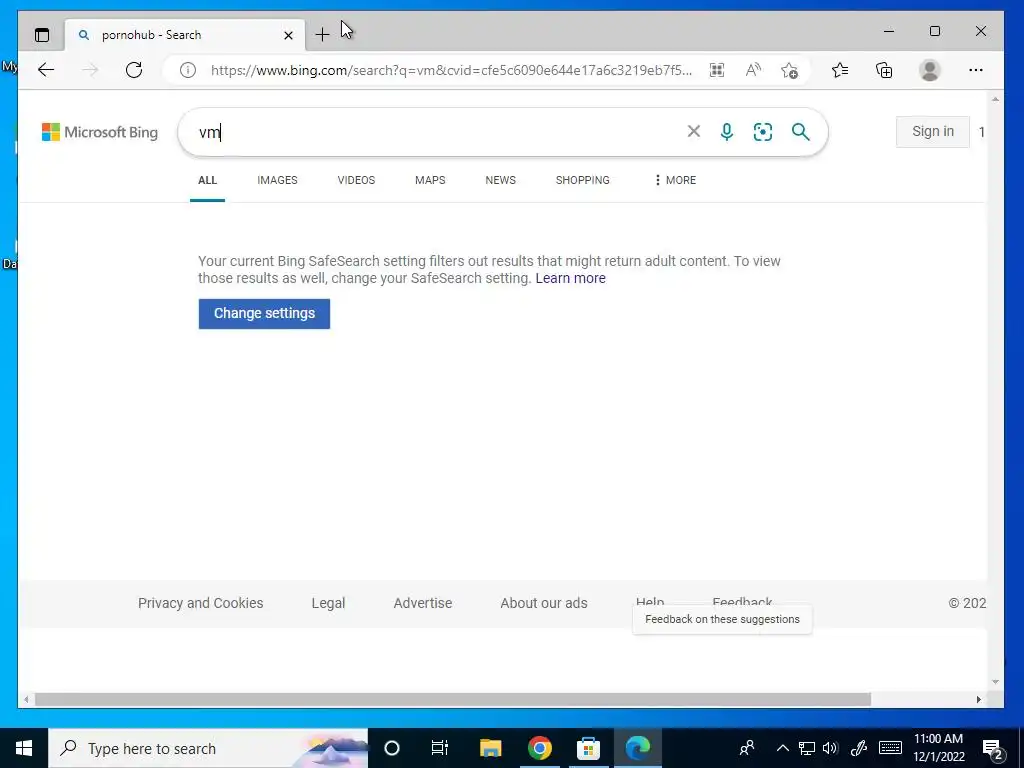The width and height of the screenshot is (1024, 768).
Task: Open the tab actions menu icon
Action: click(42, 35)
